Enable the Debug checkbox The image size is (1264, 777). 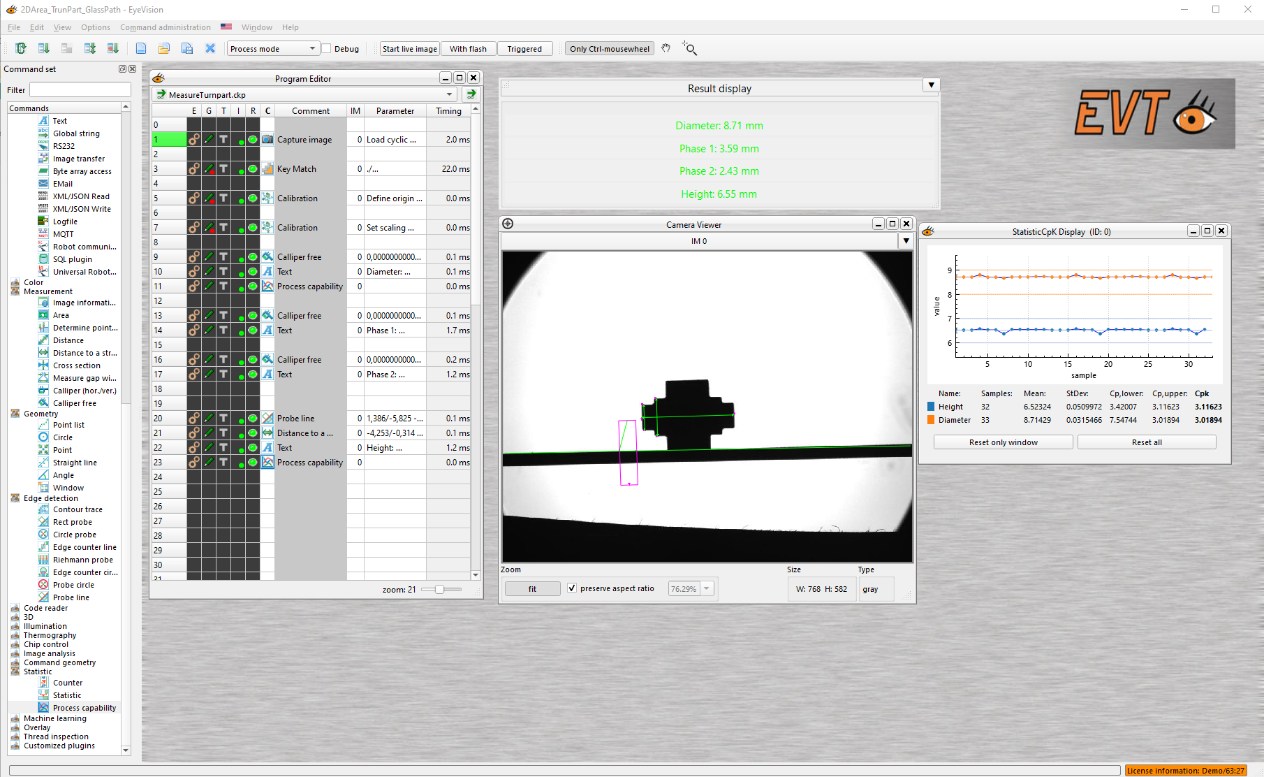click(327, 48)
